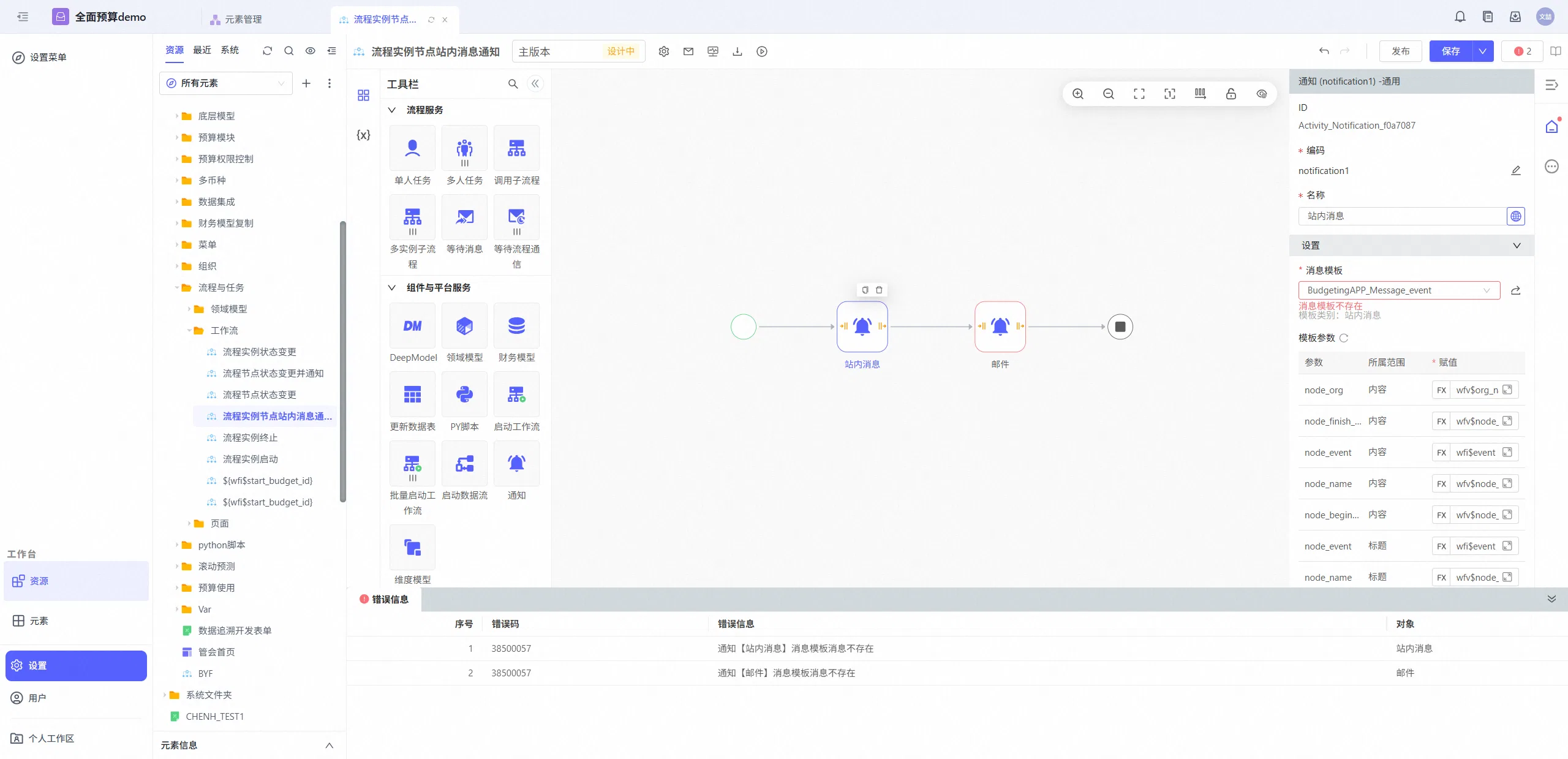Open 流程实例终止 in tree

[250, 438]
